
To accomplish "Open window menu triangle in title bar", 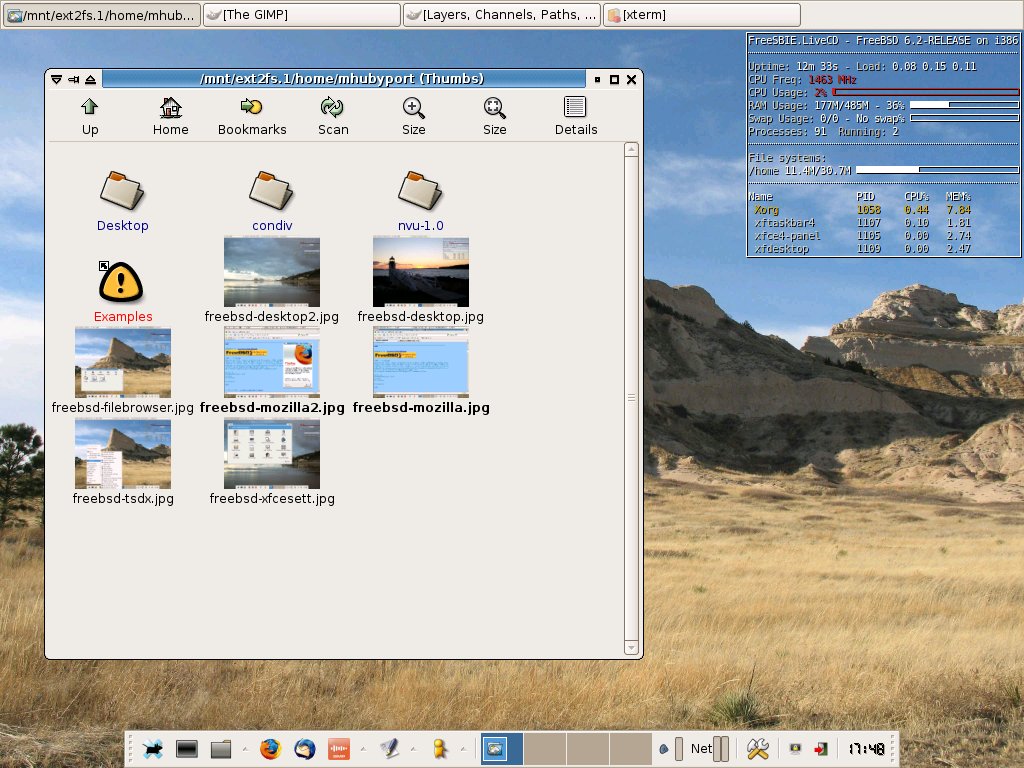I will pos(57,80).
